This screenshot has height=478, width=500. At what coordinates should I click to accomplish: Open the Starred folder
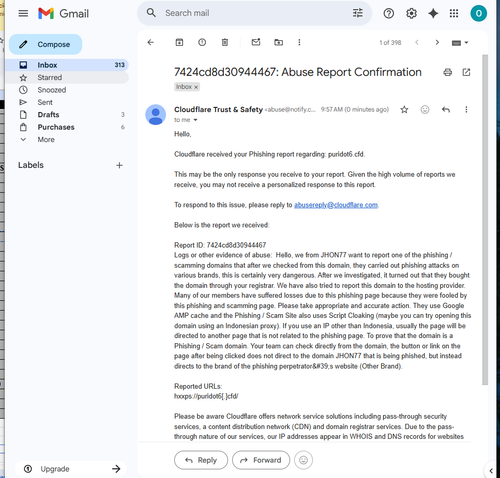tap(67, 77)
